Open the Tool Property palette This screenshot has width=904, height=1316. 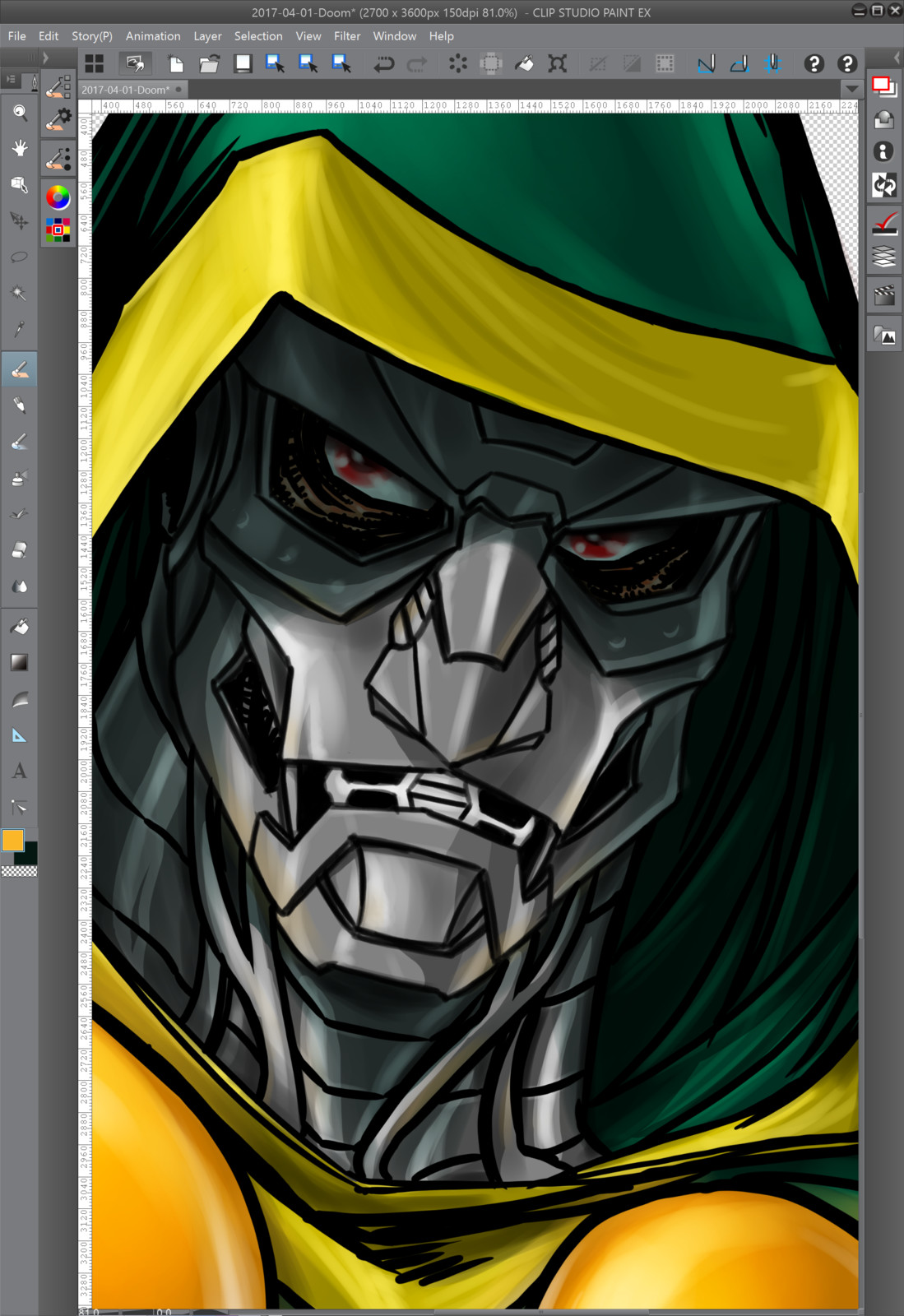(58, 119)
